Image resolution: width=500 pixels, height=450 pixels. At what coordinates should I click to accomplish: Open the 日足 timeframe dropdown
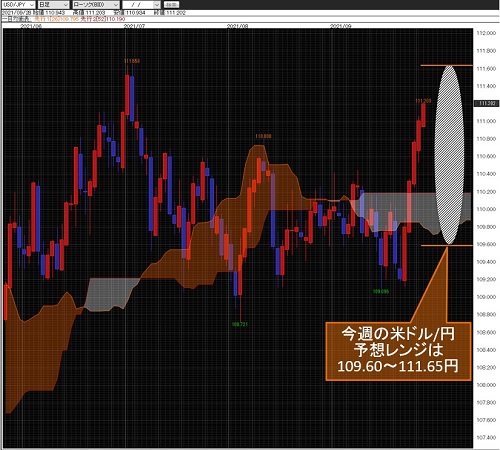(x=54, y=5)
